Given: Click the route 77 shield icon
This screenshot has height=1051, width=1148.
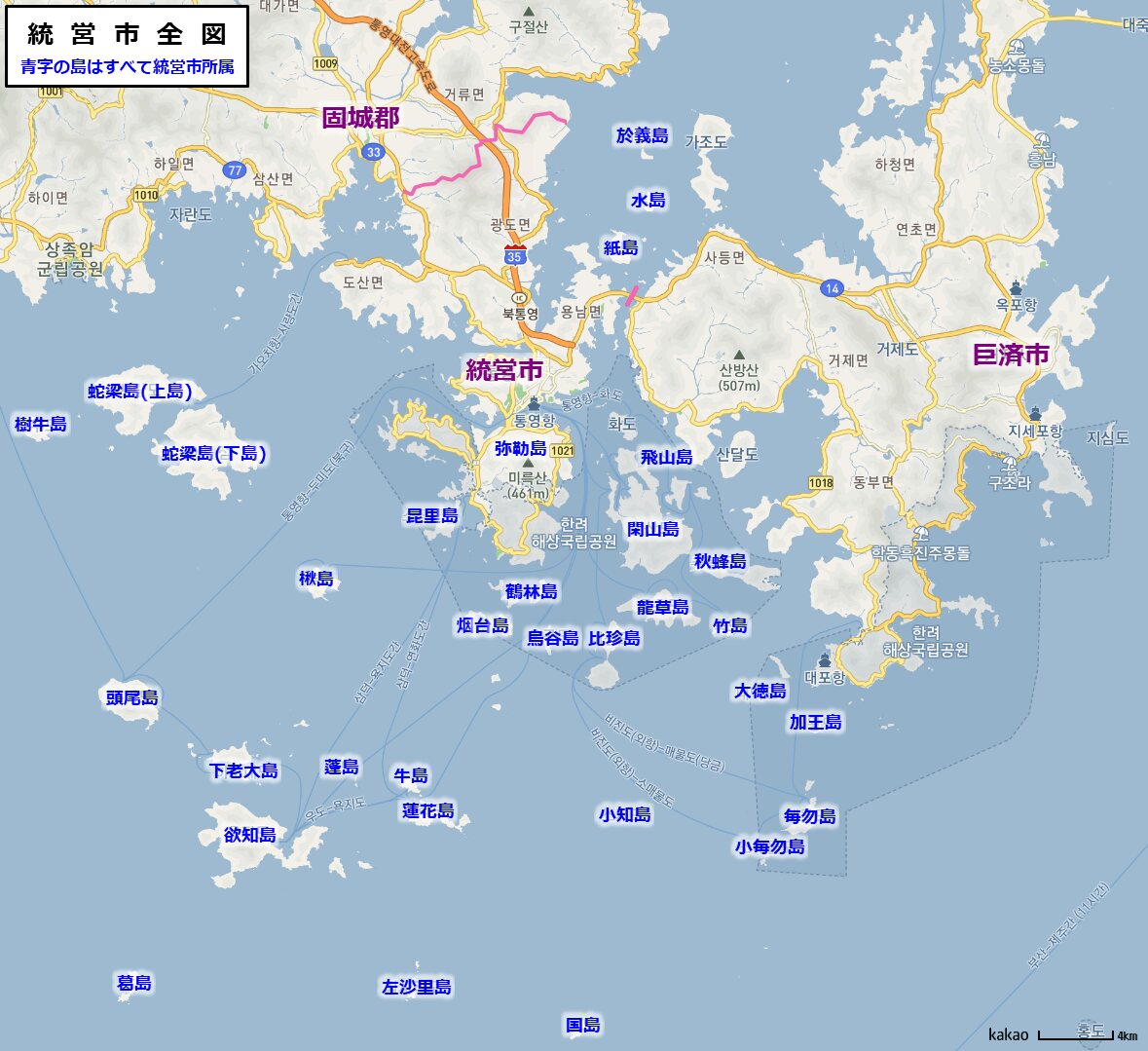Looking at the screenshot, I should tap(234, 169).
